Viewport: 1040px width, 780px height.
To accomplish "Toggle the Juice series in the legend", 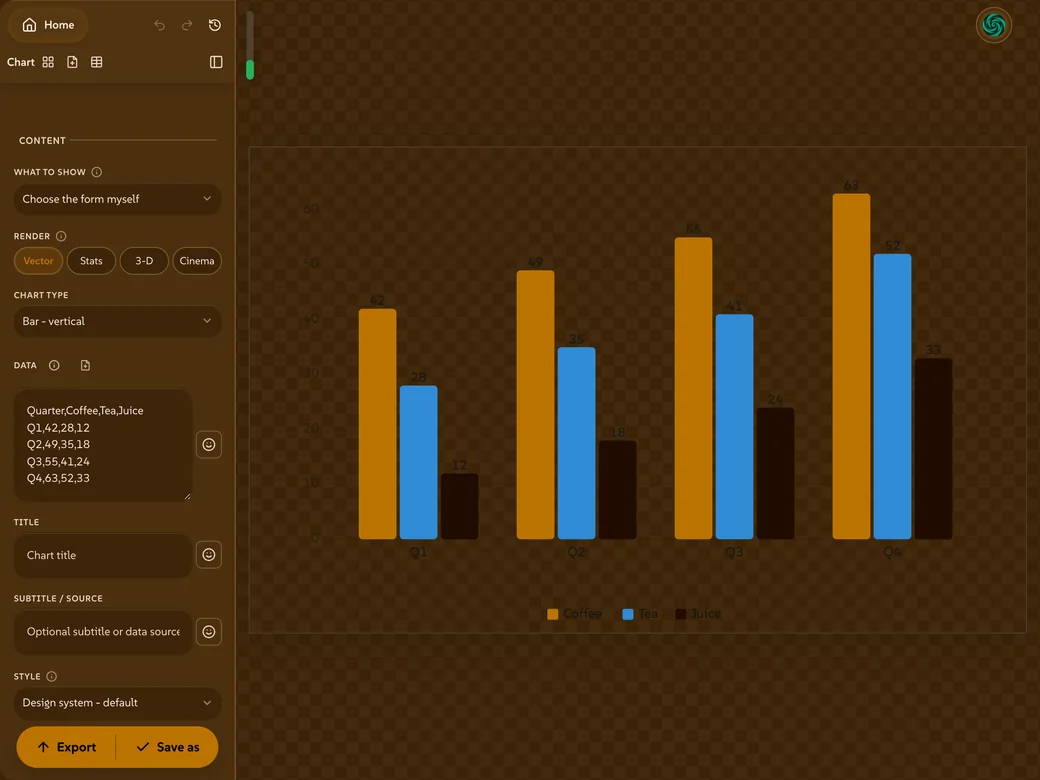I will [x=698, y=614].
